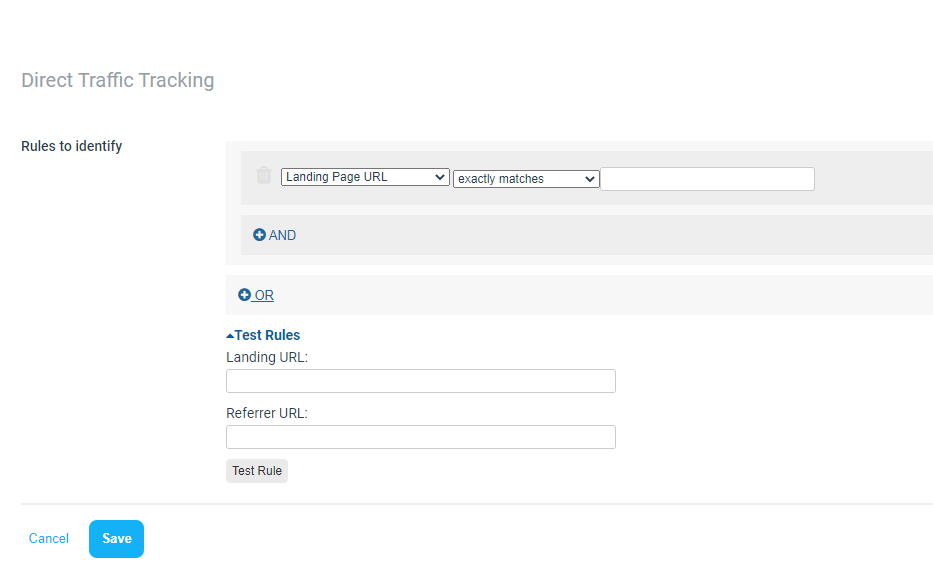Cancel the tracking rule changes

point(49,538)
